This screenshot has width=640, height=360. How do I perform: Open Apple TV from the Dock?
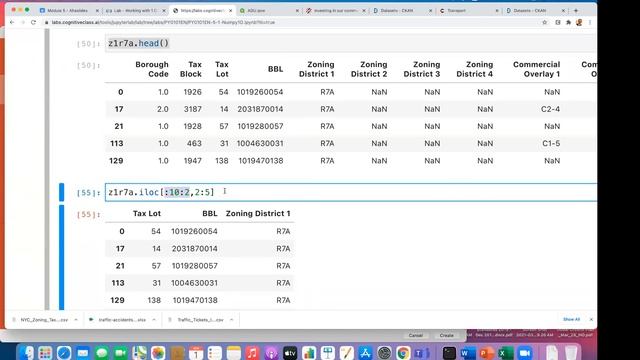point(290,353)
